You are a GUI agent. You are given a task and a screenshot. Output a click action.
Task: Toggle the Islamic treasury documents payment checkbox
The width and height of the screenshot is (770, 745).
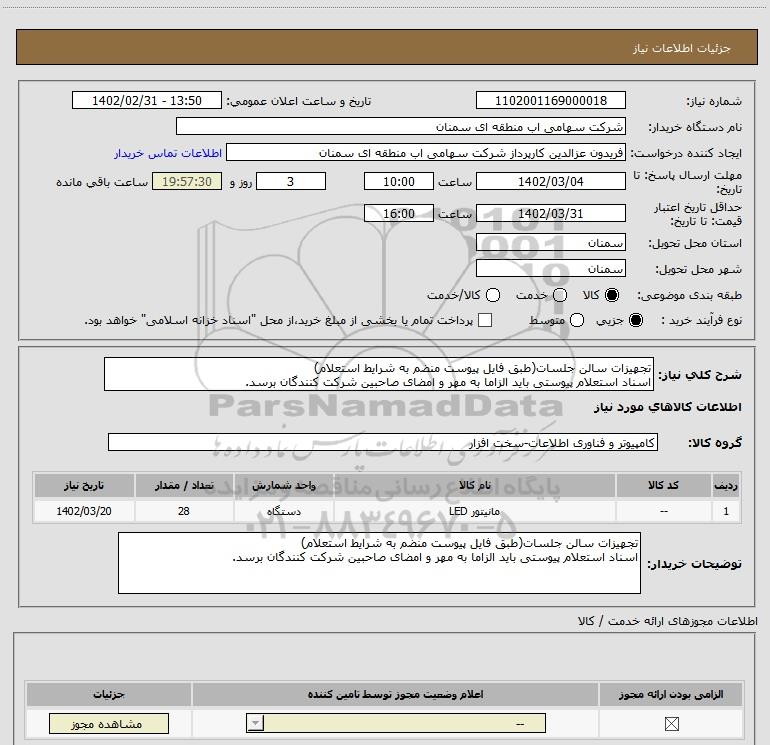click(485, 320)
